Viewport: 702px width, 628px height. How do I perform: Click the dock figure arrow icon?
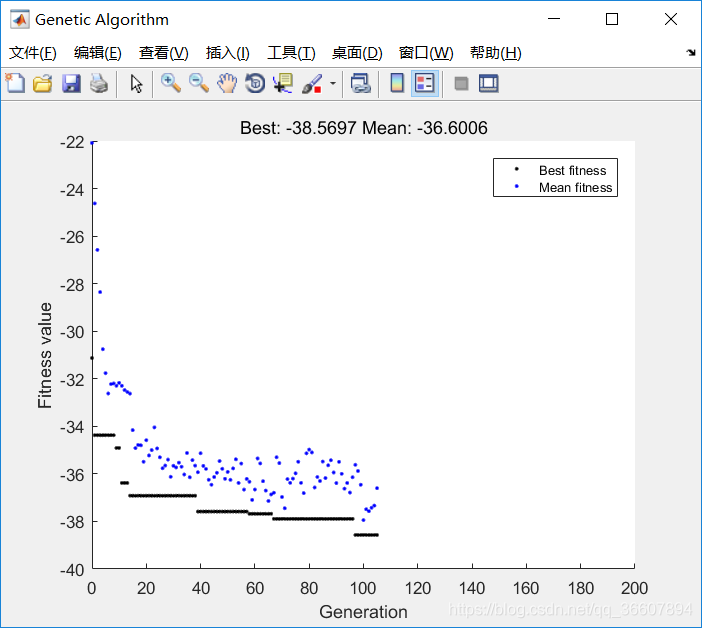click(691, 52)
